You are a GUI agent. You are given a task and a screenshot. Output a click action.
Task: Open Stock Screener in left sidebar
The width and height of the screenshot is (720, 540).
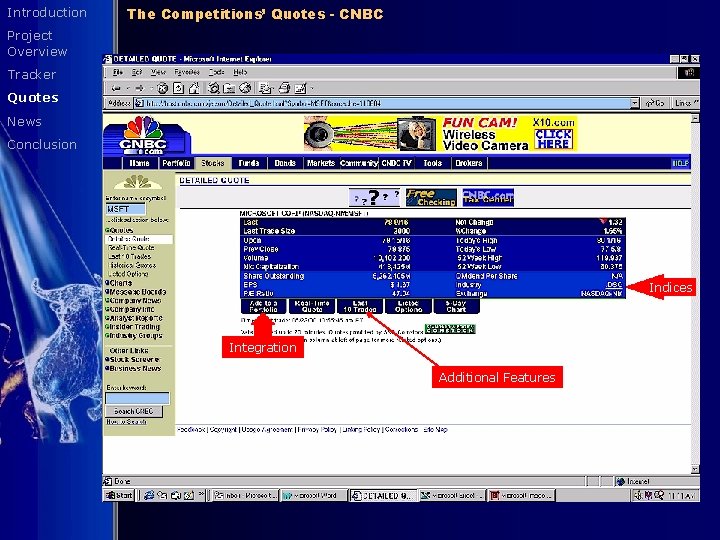pos(133,360)
